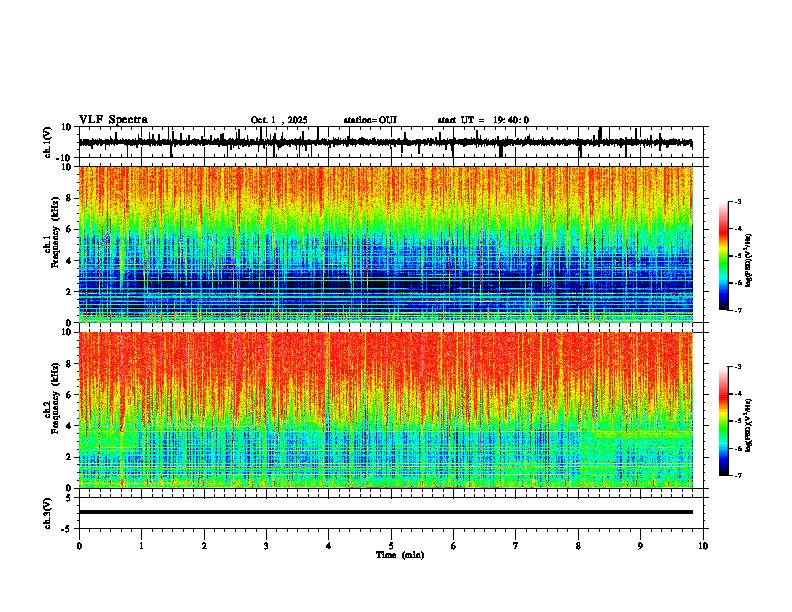Click the 'ch.1(V)' waveform axis label
This screenshot has height=612, width=792.
pyautogui.click(x=48, y=142)
